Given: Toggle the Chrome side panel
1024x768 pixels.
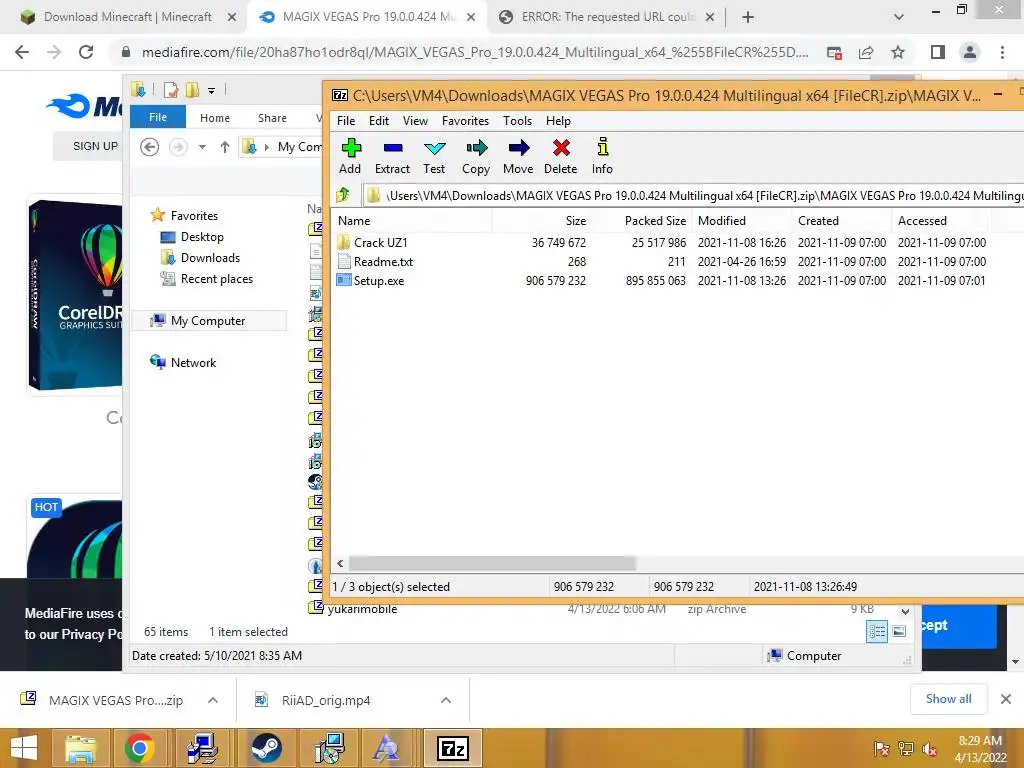Looking at the screenshot, I should point(938,52).
